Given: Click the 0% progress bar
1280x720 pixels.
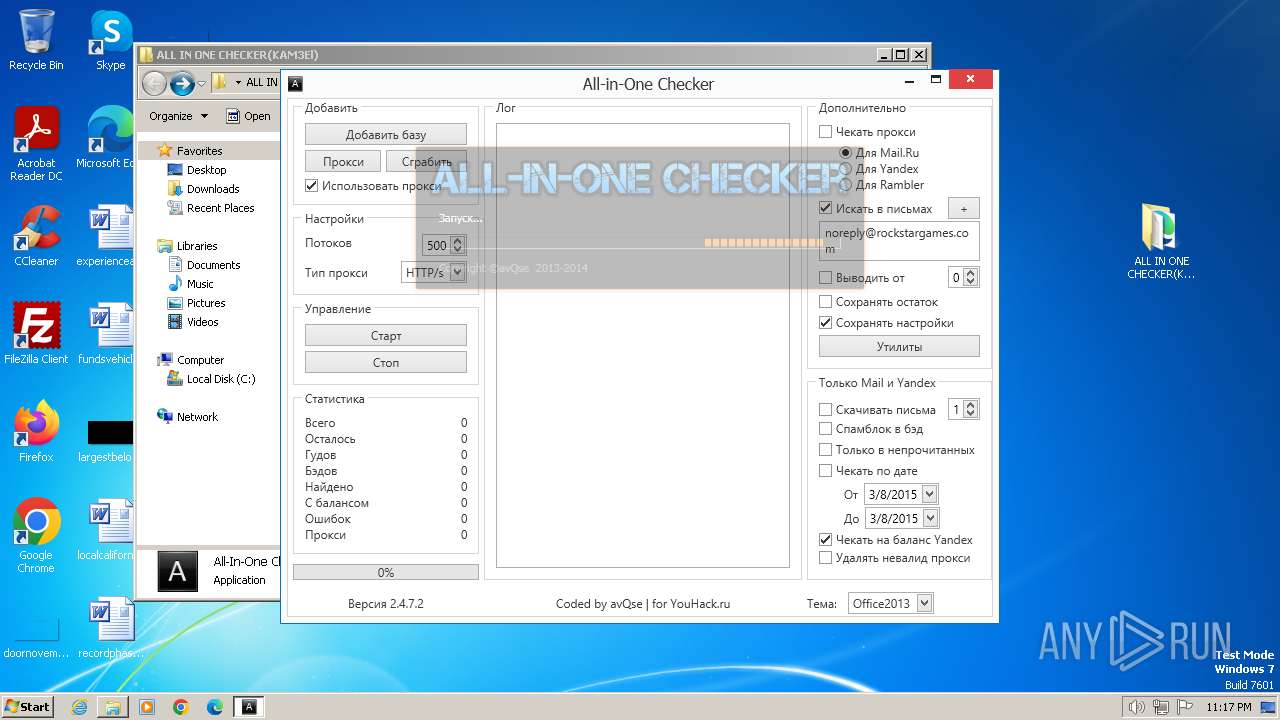Looking at the screenshot, I should pyautogui.click(x=386, y=572).
